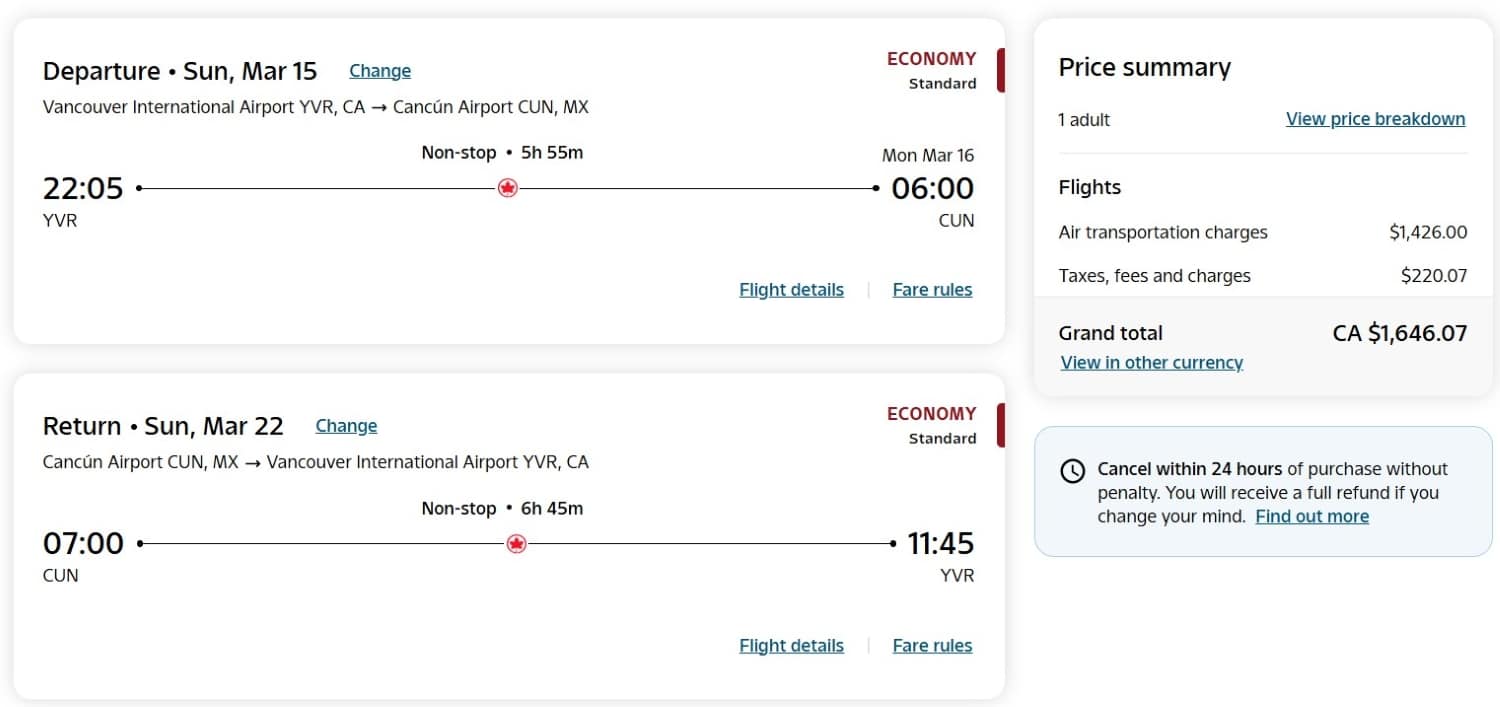Expand Flight details for the departure flight
Viewport: 1500px width, 707px height.
click(791, 289)
